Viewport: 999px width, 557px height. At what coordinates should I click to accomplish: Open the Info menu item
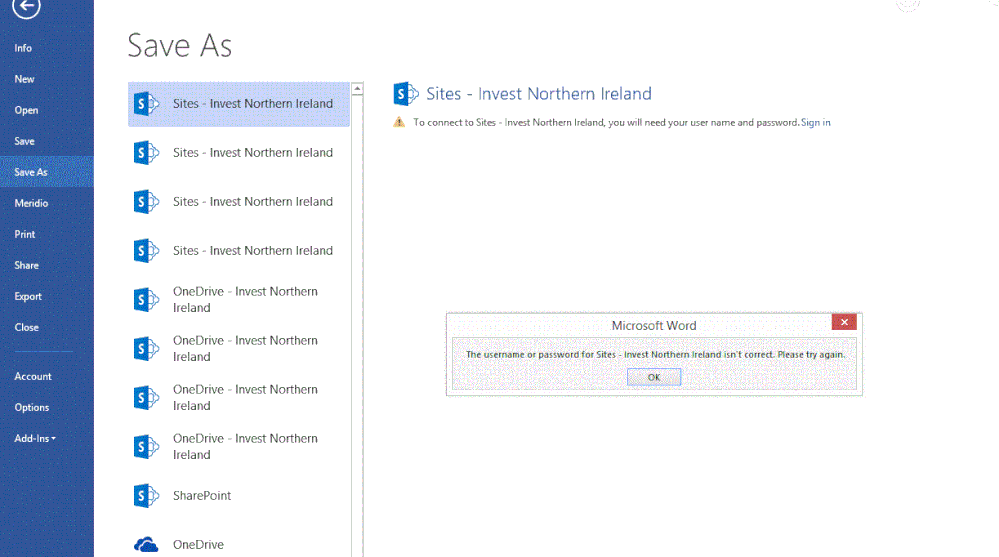pos(23,48)
